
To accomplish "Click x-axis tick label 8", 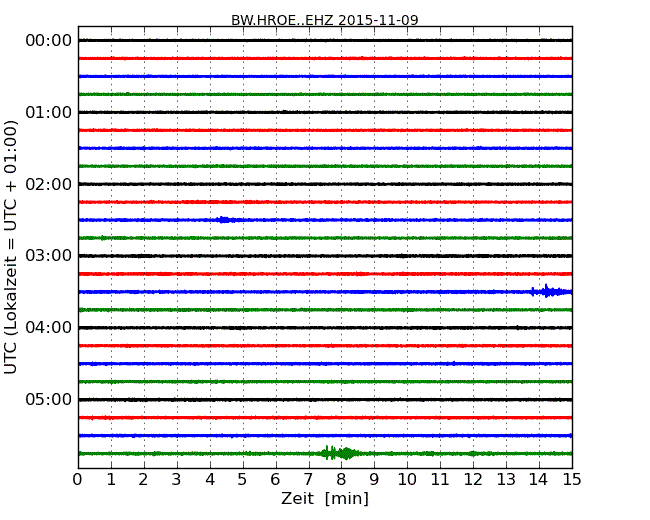I will coord(341,480).
